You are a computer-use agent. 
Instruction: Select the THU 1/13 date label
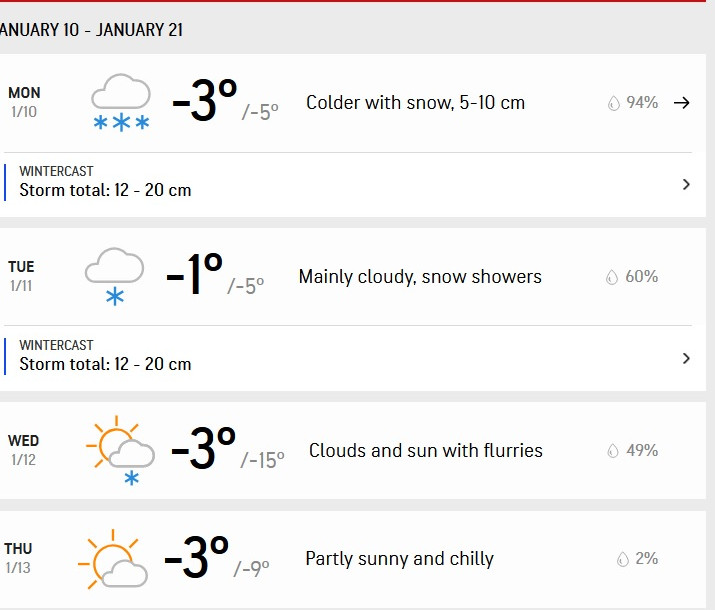coord(19,558)
